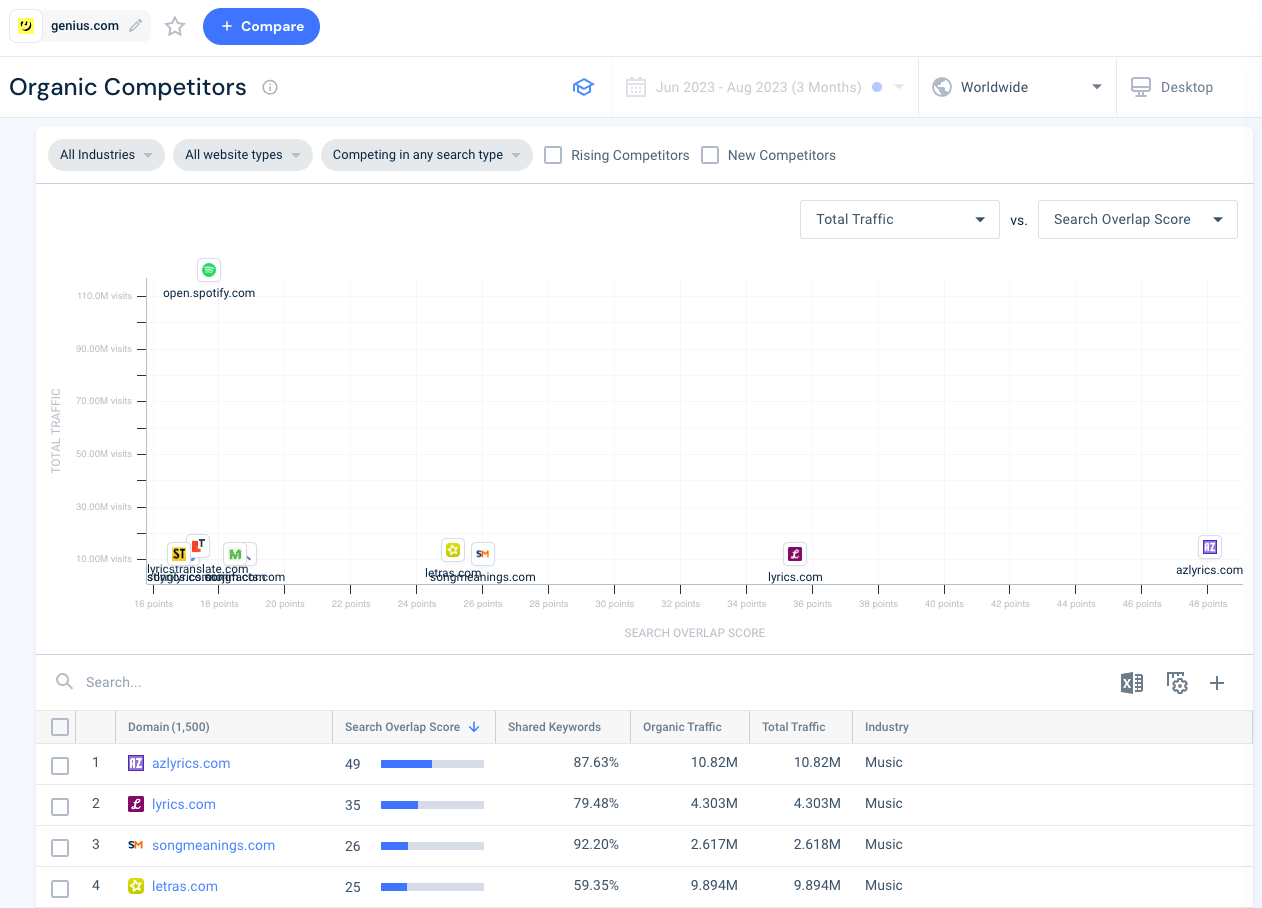
Task: Open the table column settings icon
Action: [x=1177, y=683]
